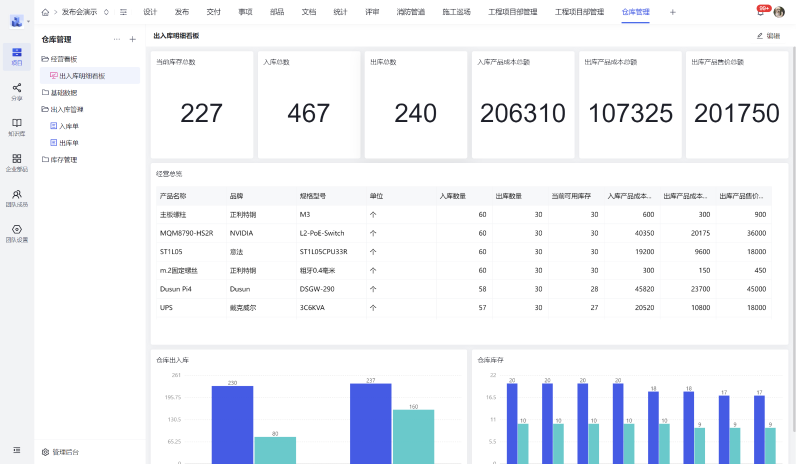Screen dimensions: 796x464
Task: Click the collapse sidebar icon at bottom left
Action: (x=17, y=451)
